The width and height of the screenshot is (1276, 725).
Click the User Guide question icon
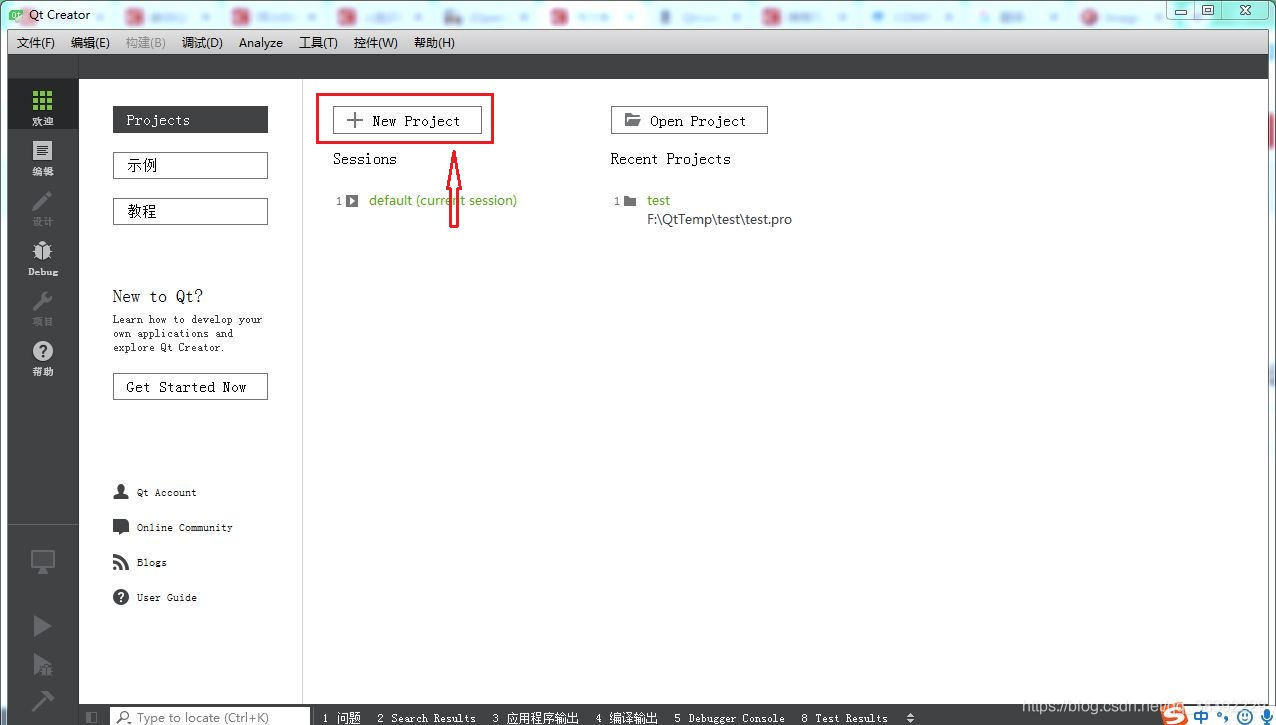tap(121, 597)
